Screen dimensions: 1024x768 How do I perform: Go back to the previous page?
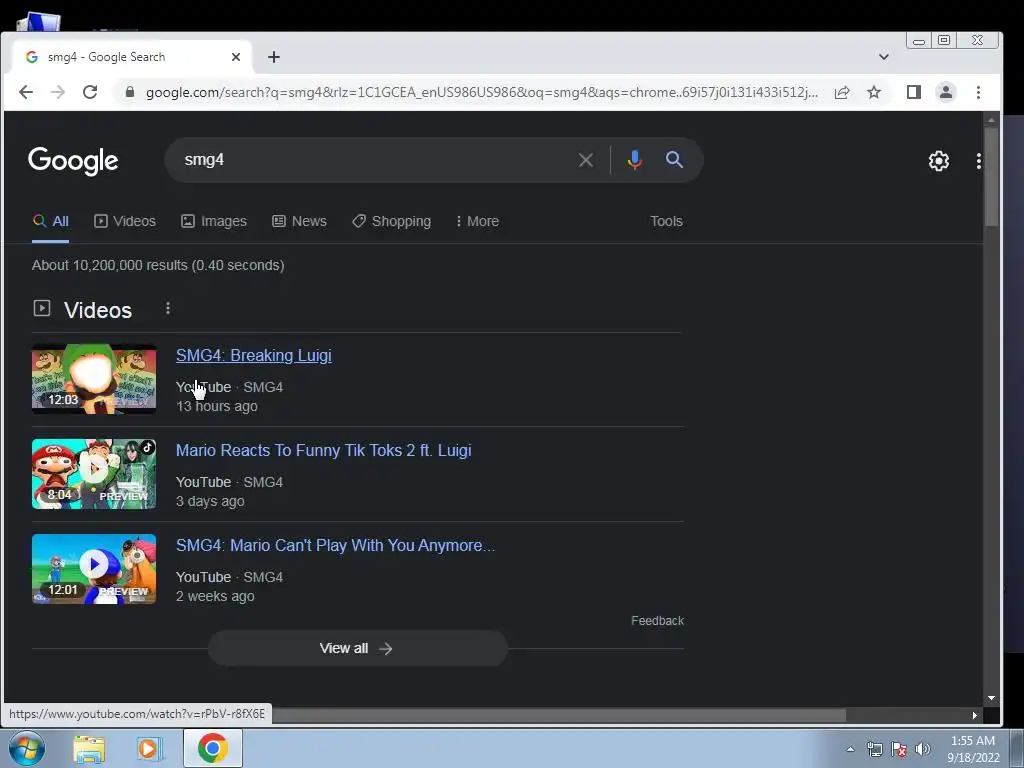tap(25, 92)
